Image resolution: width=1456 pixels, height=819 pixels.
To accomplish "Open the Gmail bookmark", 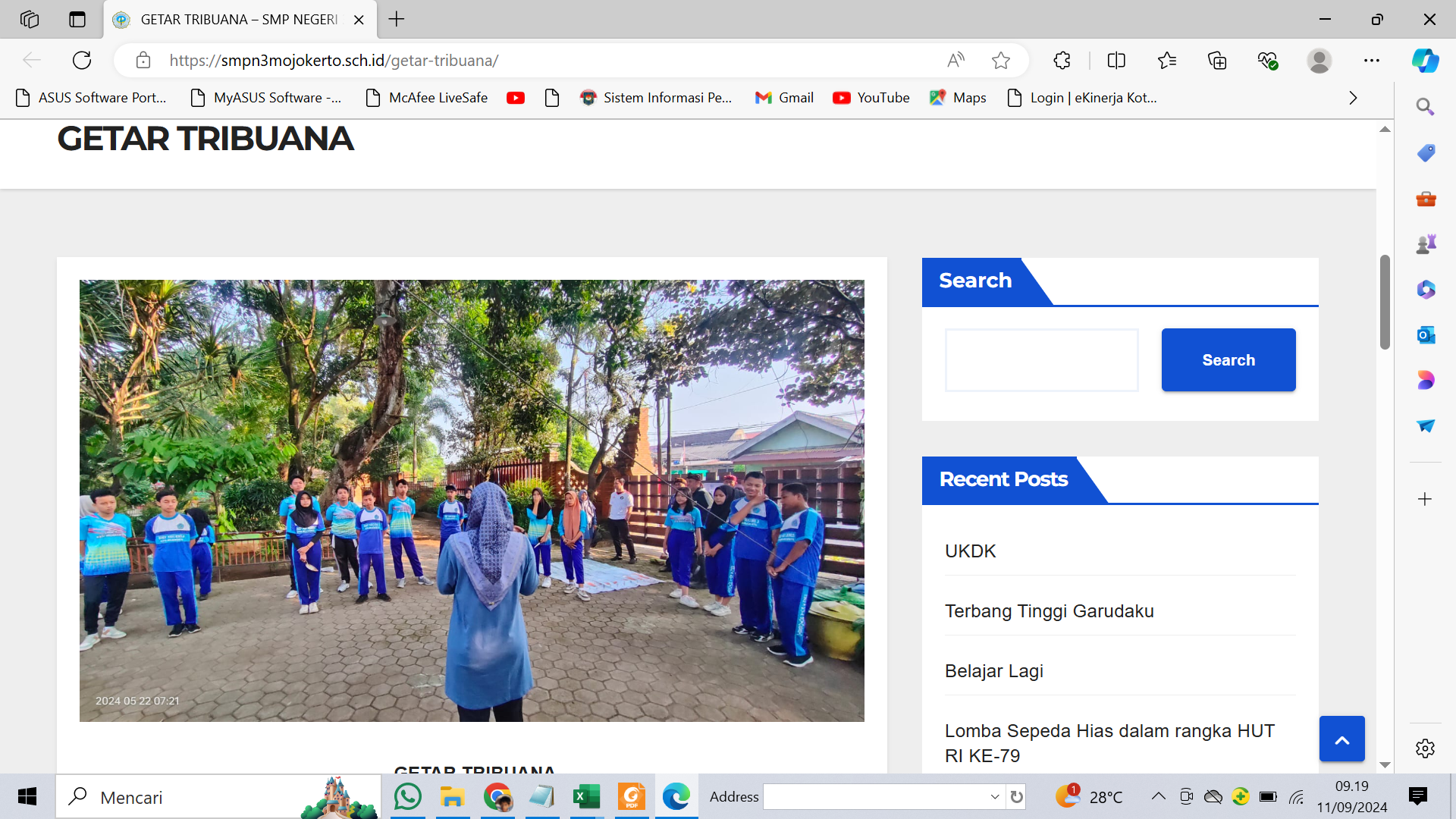I will (x=785, y=98).
